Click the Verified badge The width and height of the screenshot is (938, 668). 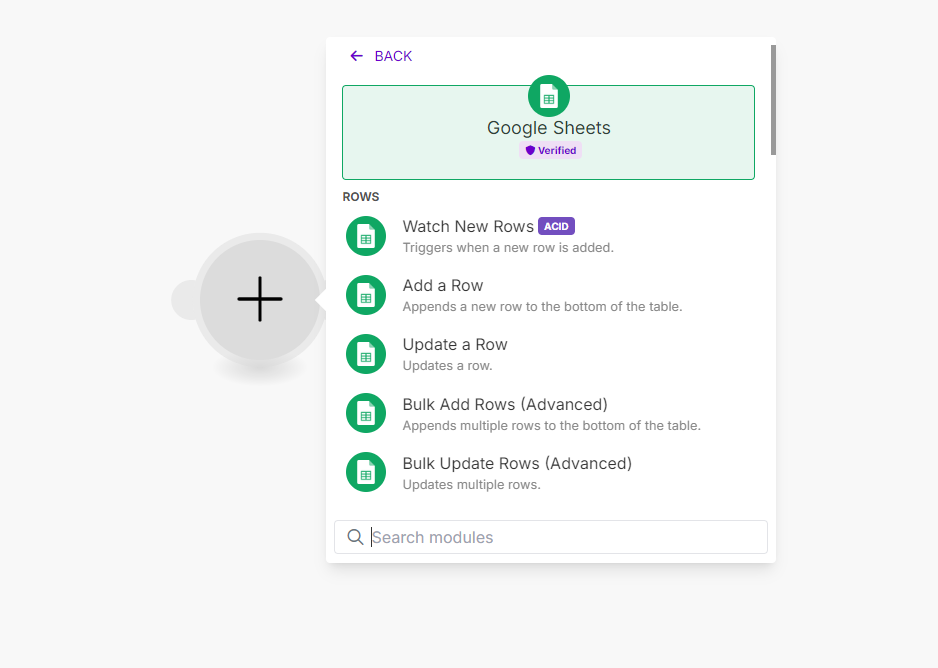pos(550,151)
